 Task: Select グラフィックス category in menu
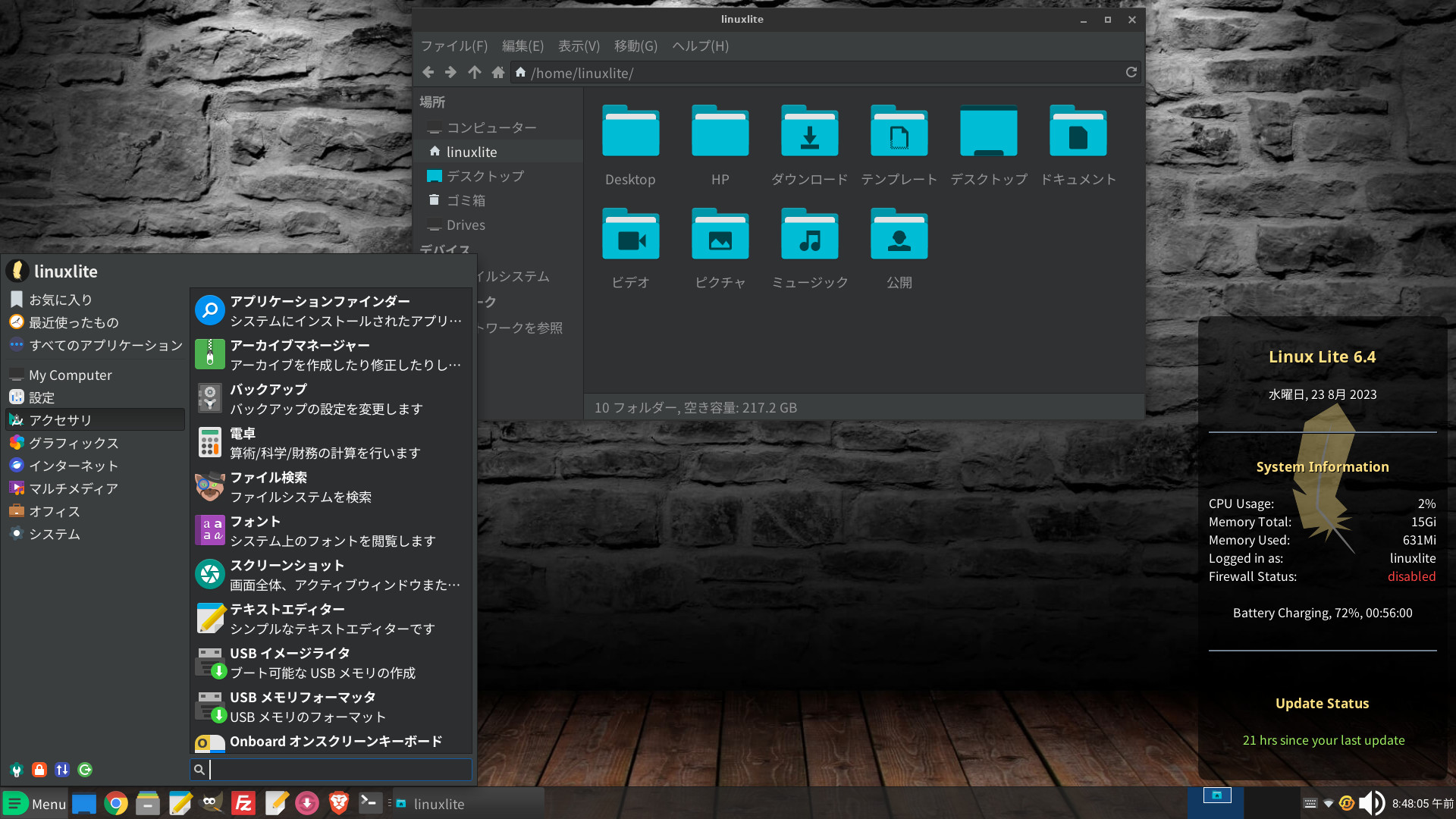pyautogui.click(x=96, y=442)
